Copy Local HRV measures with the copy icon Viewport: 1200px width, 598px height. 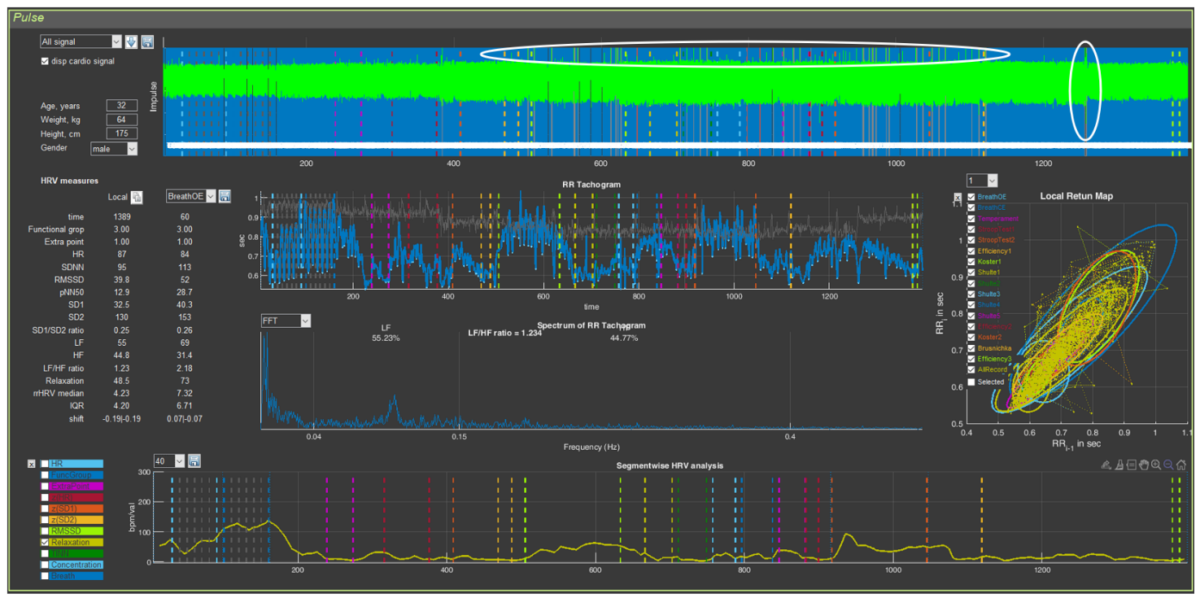pos(137,197)
